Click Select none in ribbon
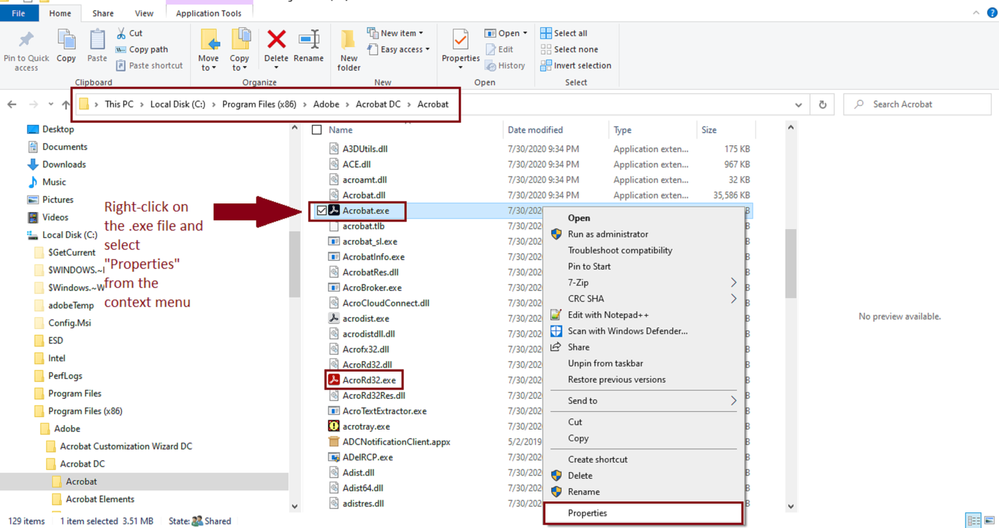This screenshot has width=999, height=528. (569, 49)
